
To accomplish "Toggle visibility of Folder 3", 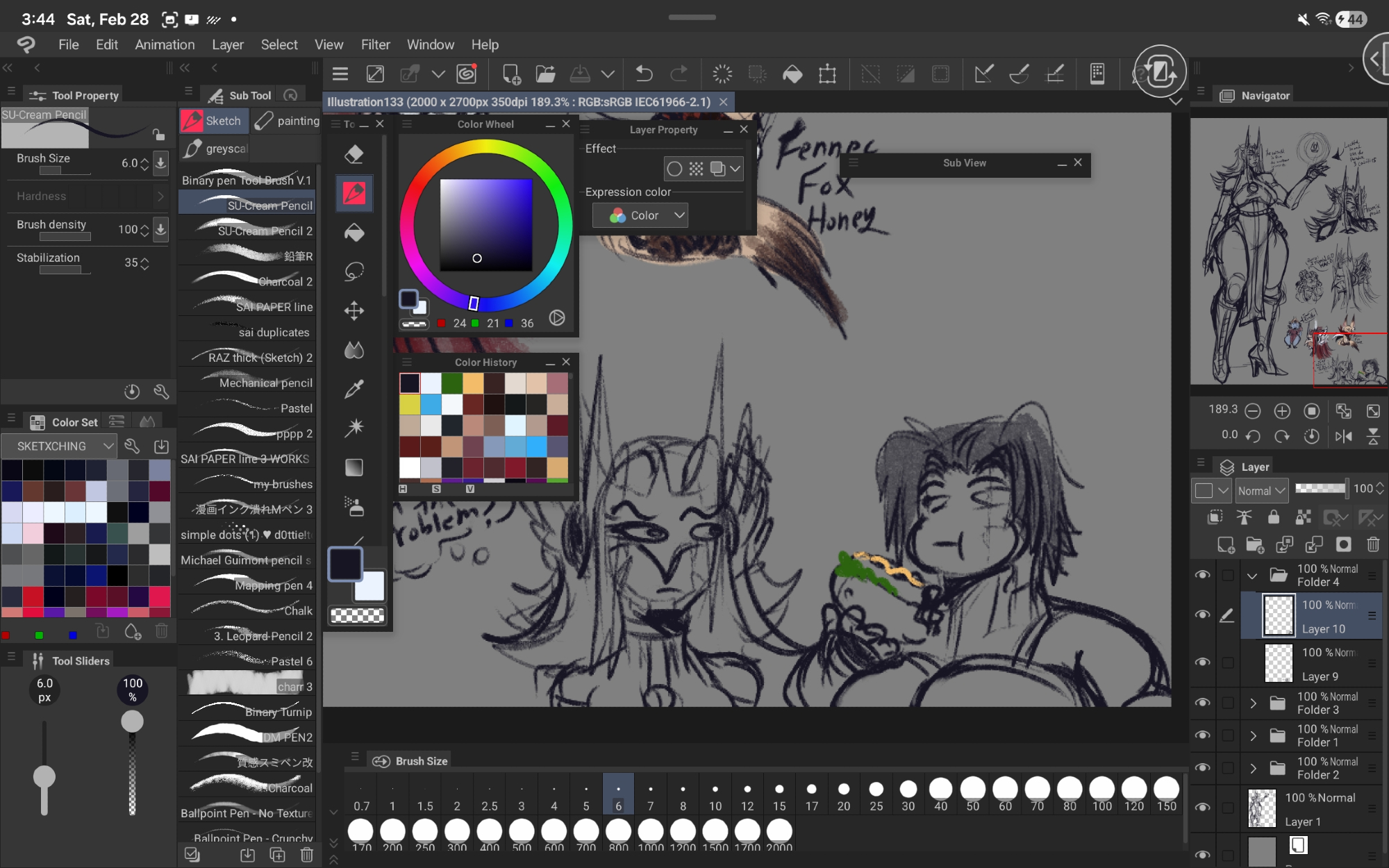I will (1202, 703).
